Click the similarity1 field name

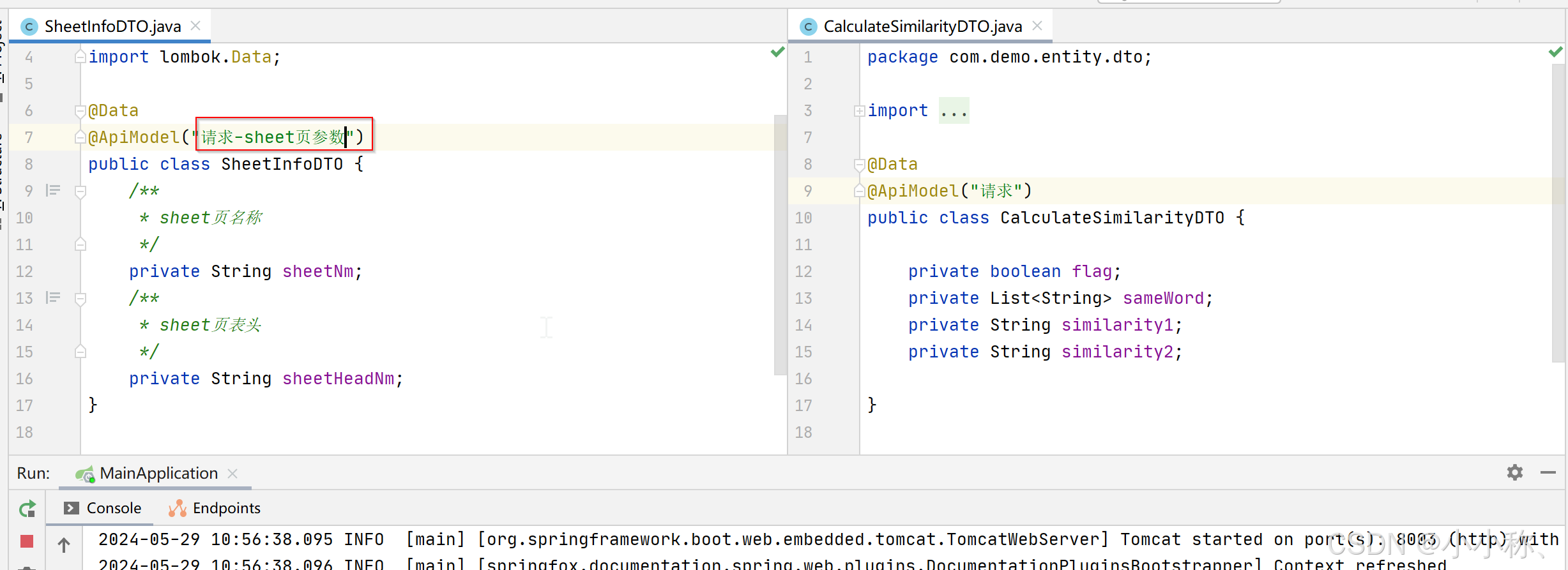point(1118,326)
